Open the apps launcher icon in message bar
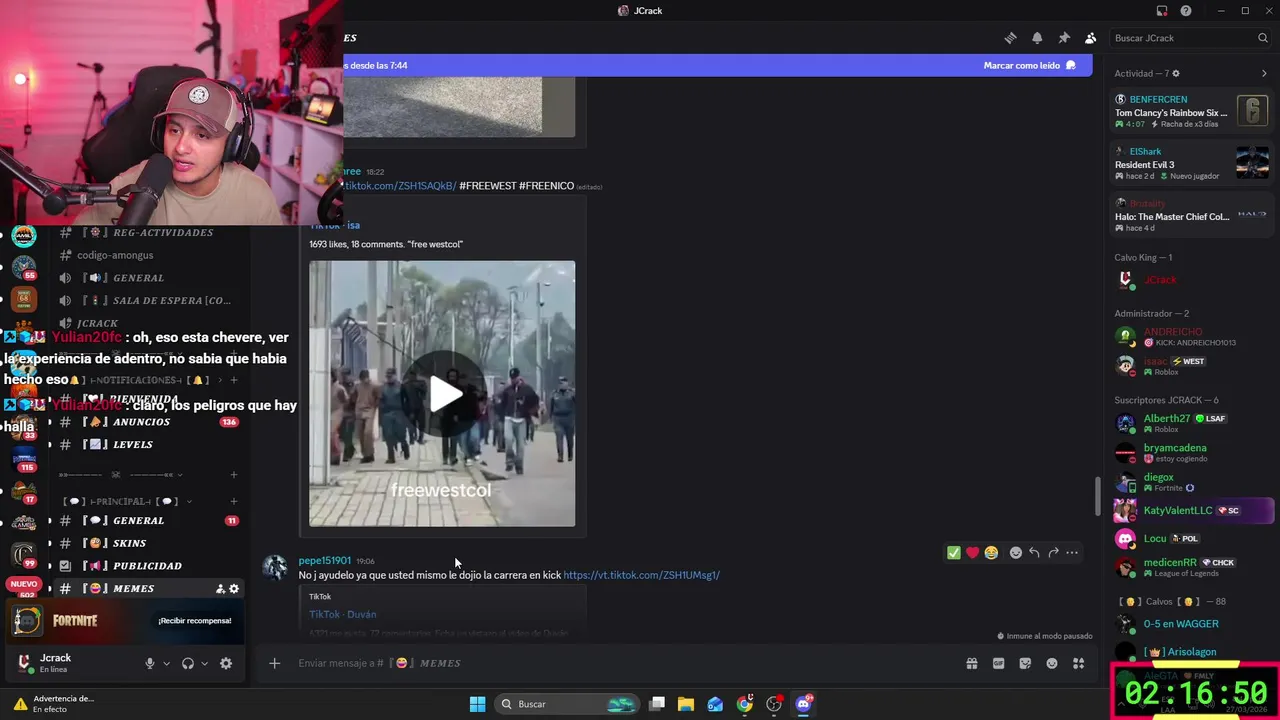 coord(1078,663)
